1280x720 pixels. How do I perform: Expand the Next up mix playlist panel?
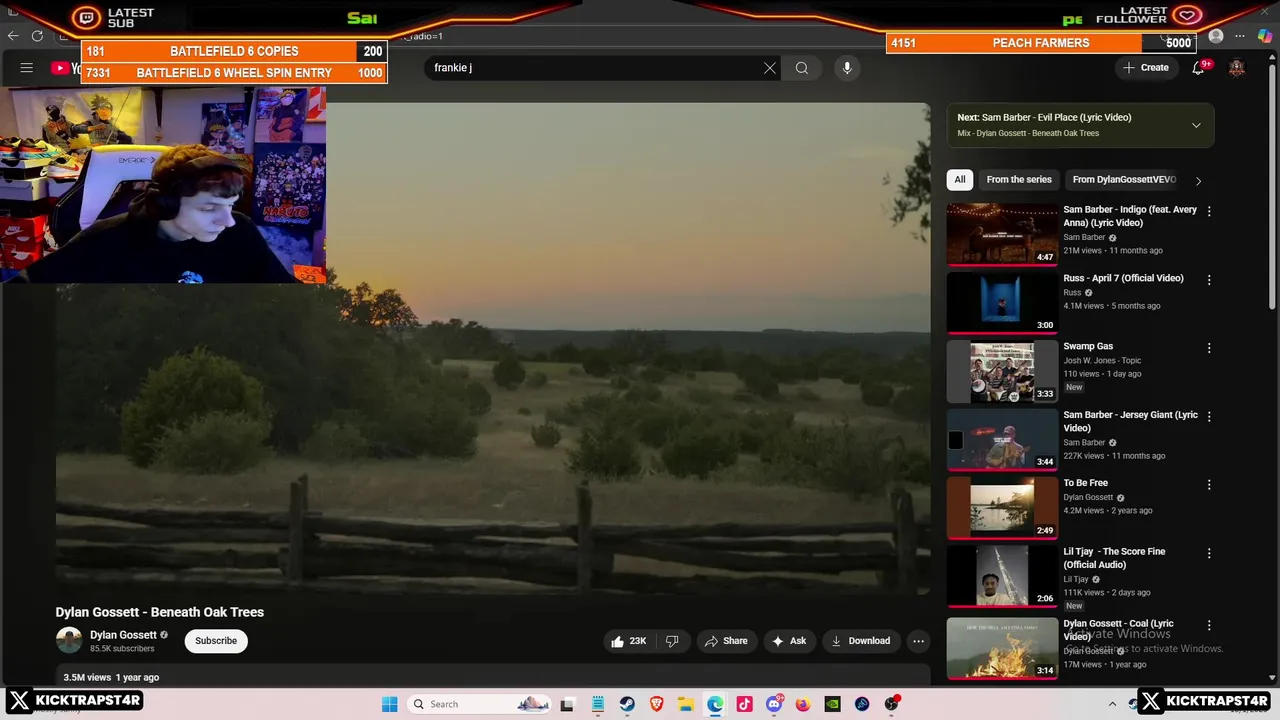(x=1196, y=125)
